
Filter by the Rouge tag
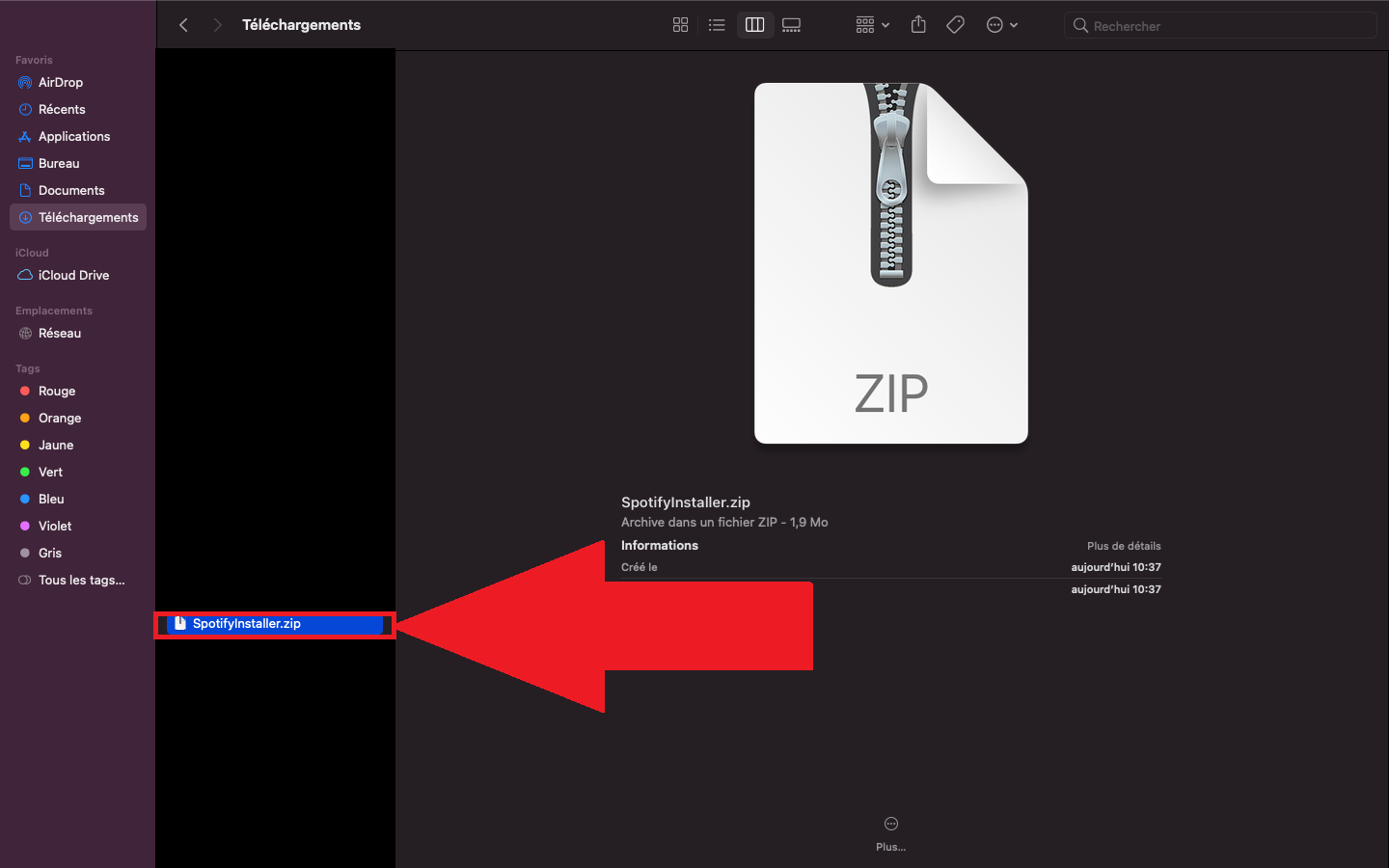pos(77,391)
